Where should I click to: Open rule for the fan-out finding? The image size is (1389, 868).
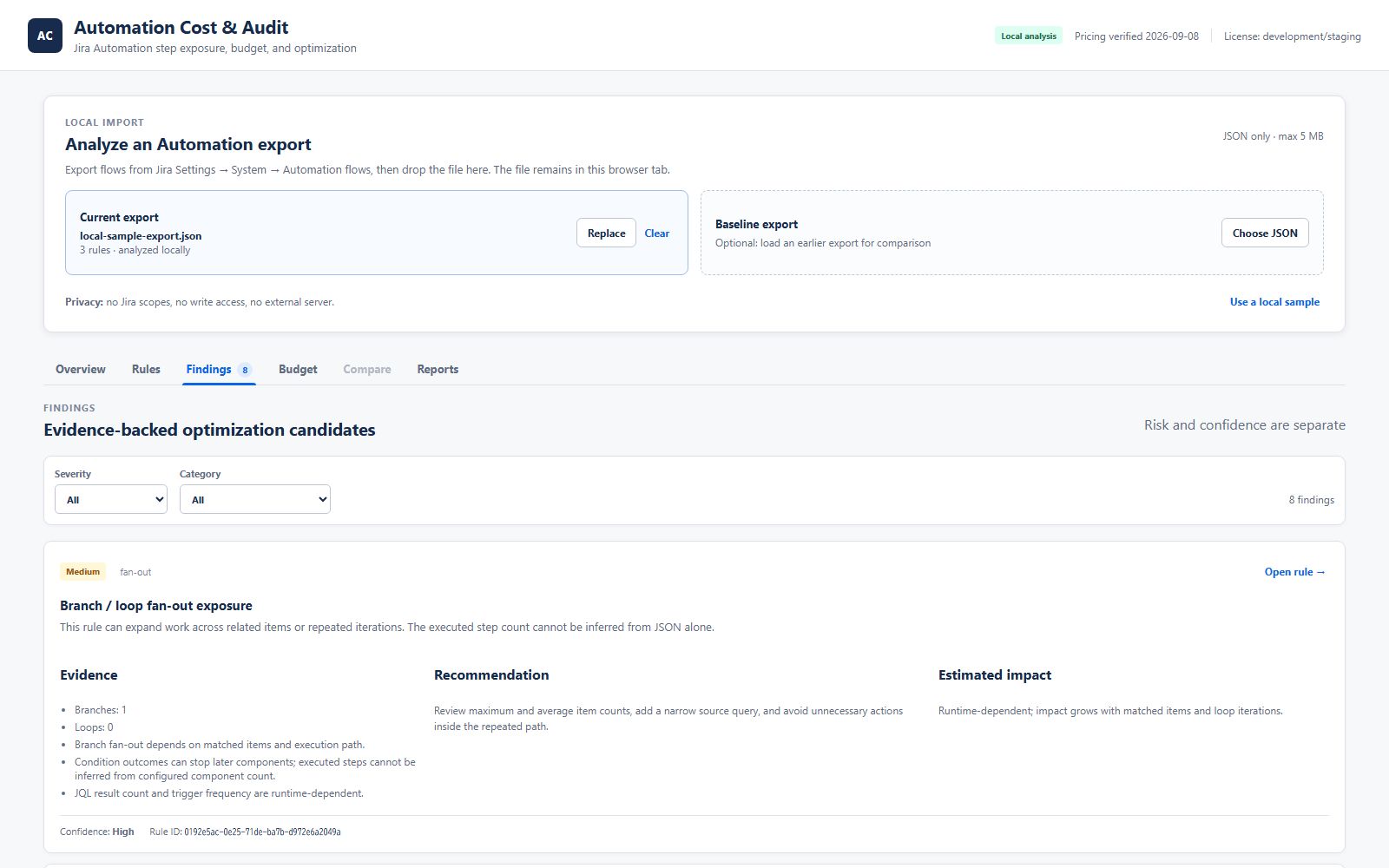coord(1294,572)
